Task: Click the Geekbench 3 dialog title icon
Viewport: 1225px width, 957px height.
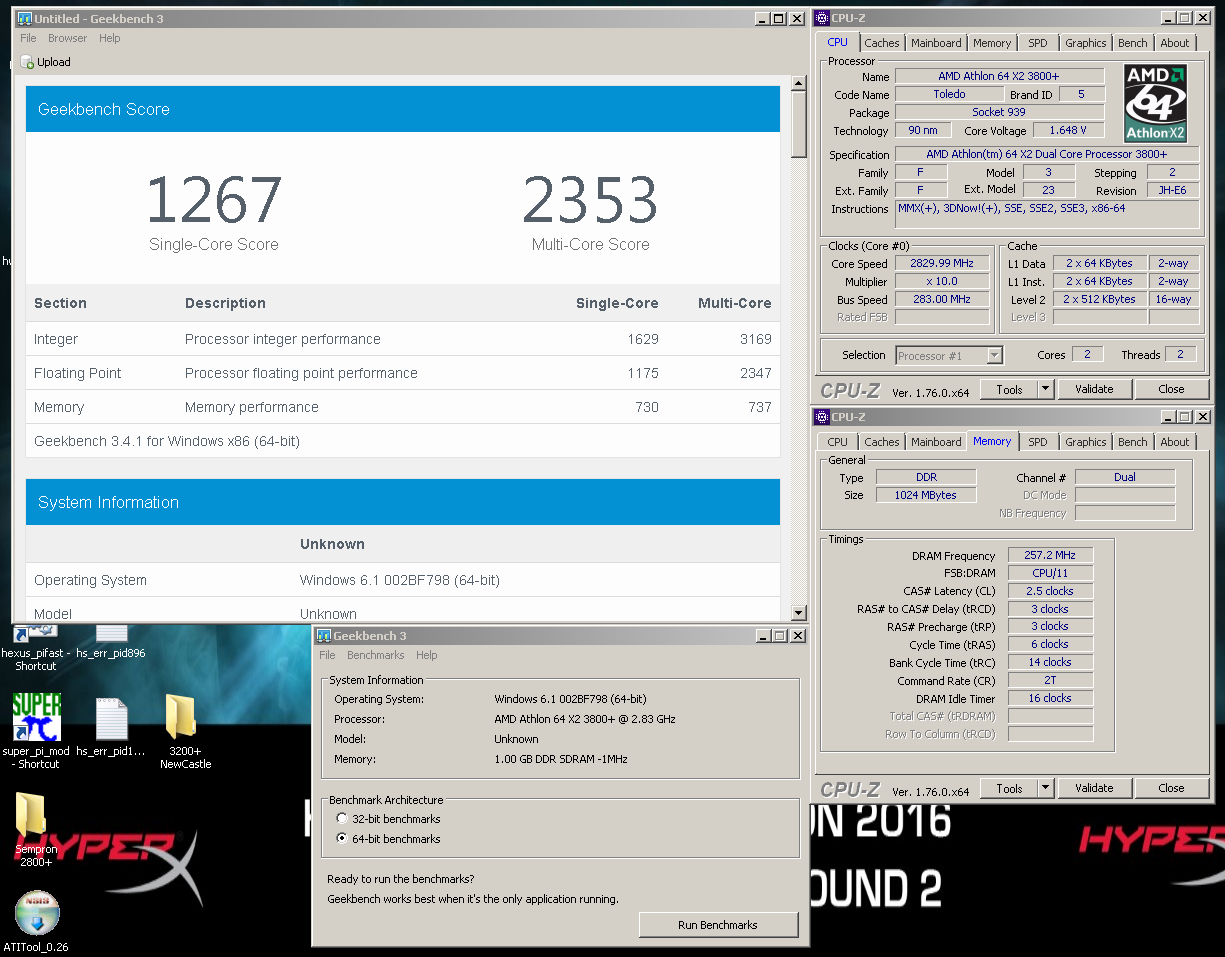Action: click(322, 636)
